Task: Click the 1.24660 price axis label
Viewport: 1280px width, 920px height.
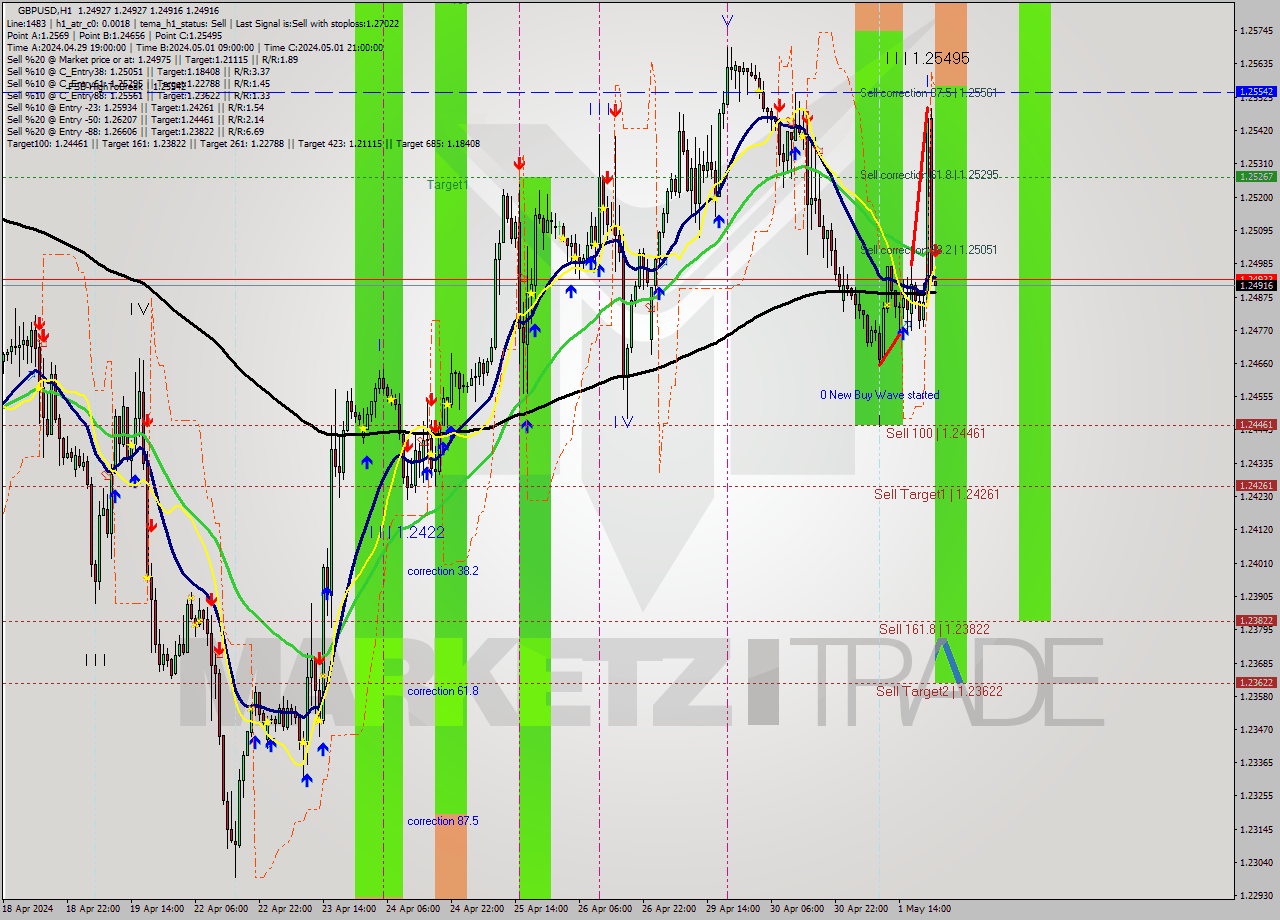Action: pos(1256,364)
